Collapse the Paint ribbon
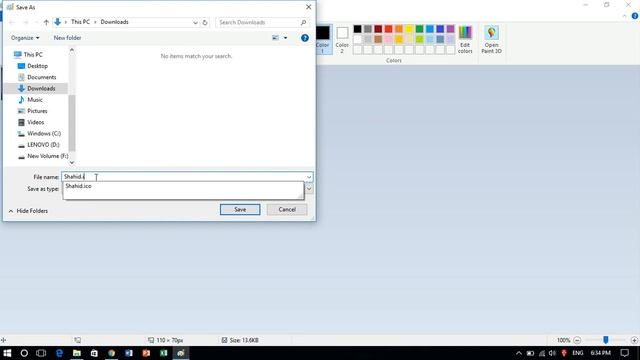The height and width of the screenshot is (360, 640). point(624,16)
